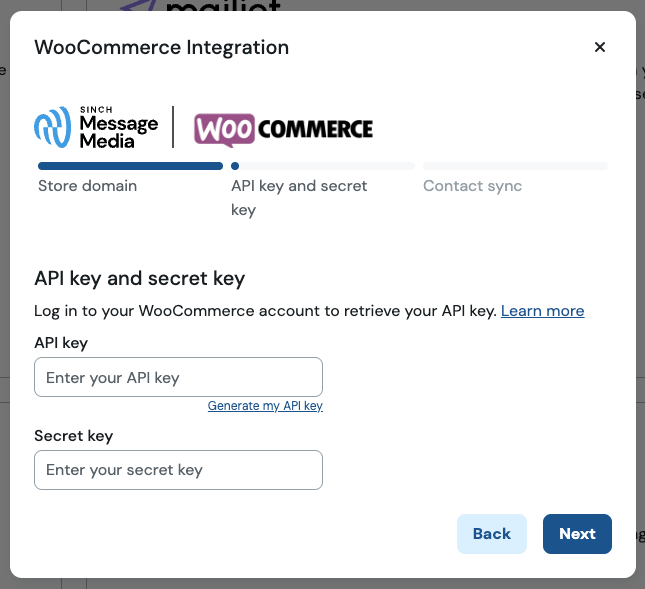645x589 pixels.
Task: Open the Learn more link
Action: 543,311
